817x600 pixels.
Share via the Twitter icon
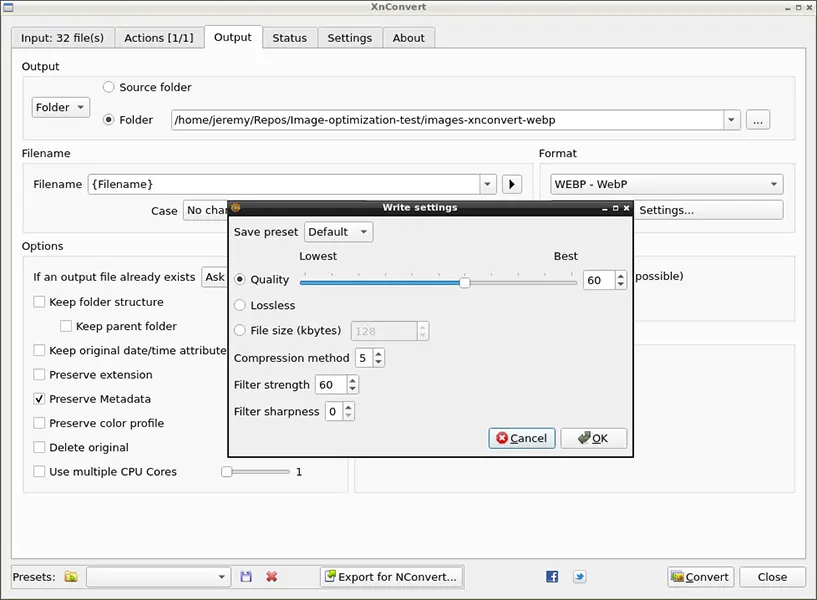click(x=579, y=577)
